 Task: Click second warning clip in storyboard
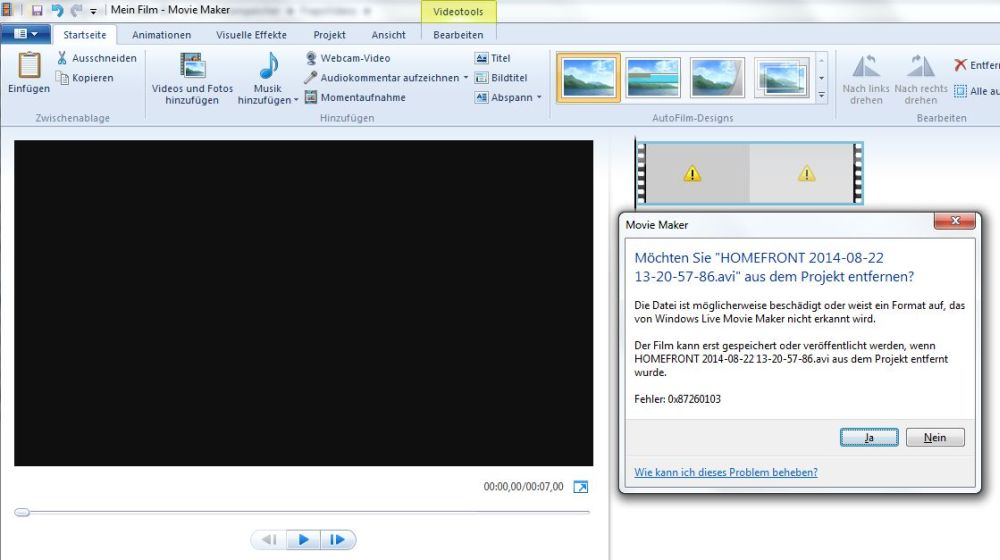pos(807,173)
